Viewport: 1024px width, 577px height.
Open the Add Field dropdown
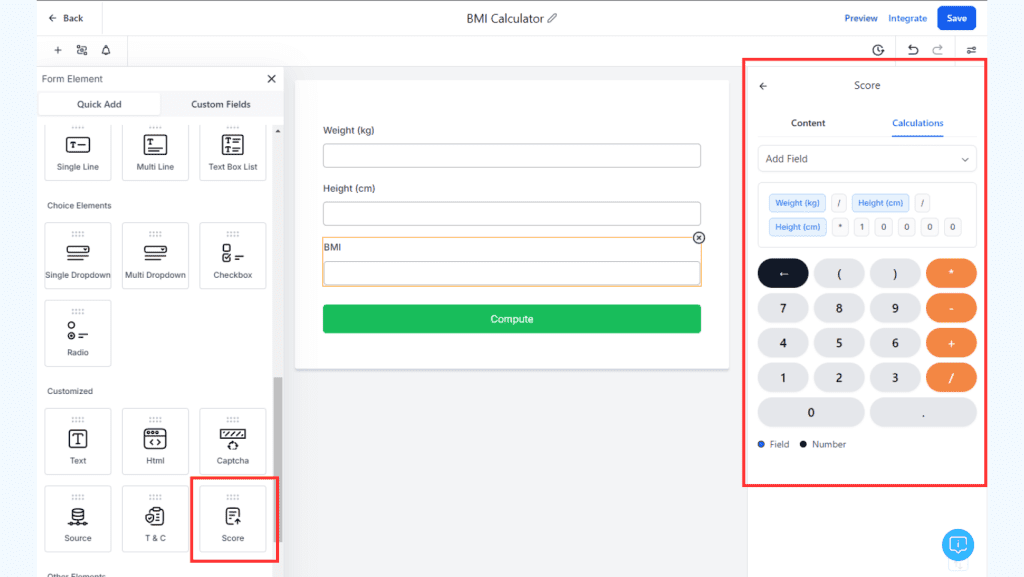[x=866, y=158]
